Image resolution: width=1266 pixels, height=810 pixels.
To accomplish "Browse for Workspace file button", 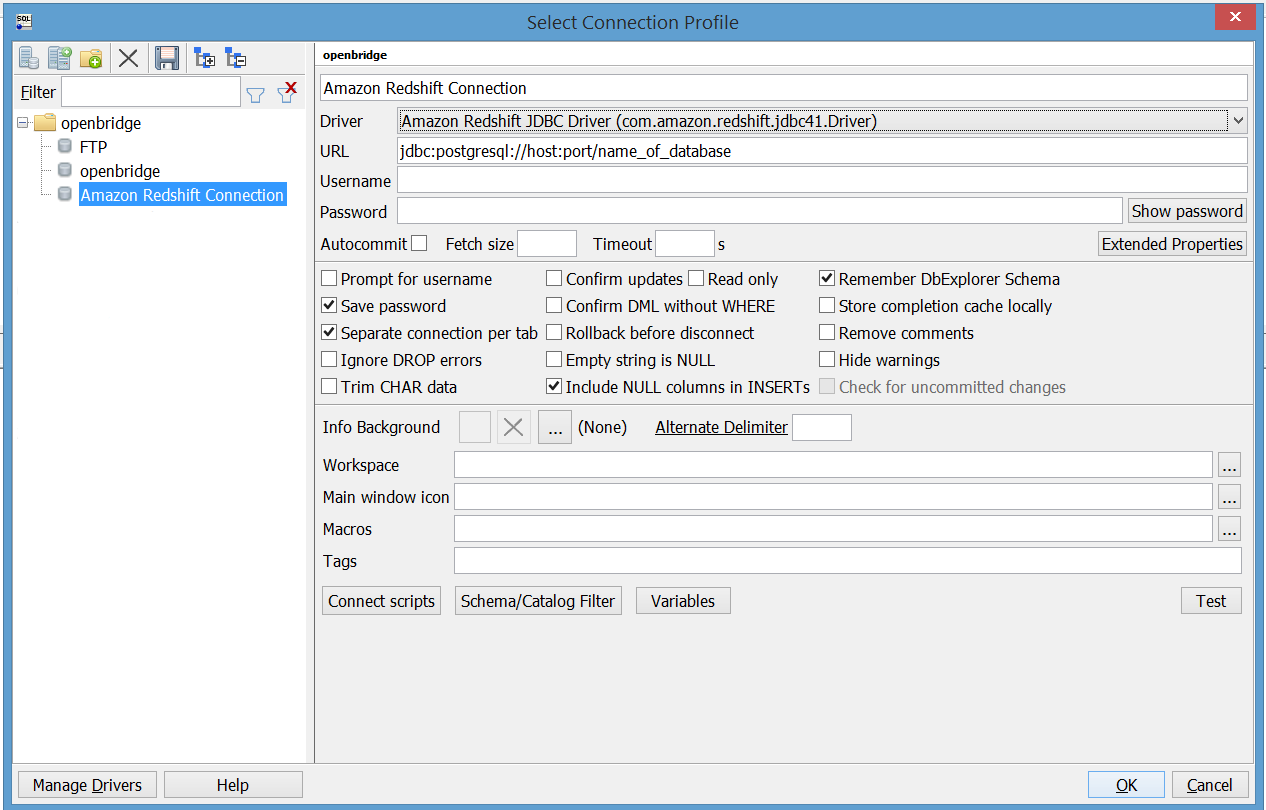I will pos(1229,465).
